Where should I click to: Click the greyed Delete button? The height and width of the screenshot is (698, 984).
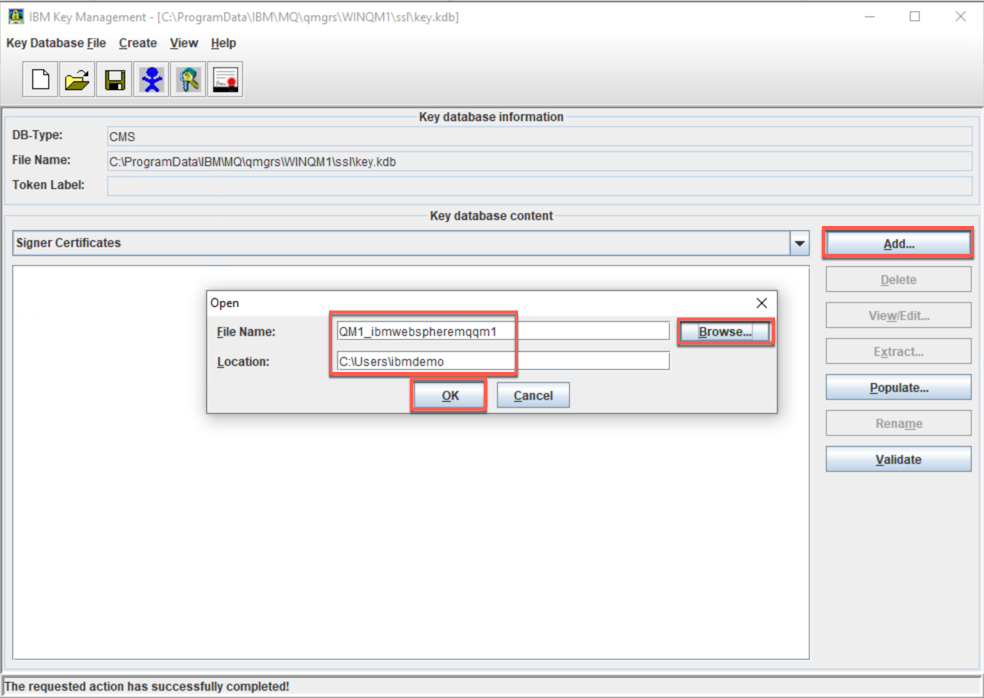[x=898, y=279]
